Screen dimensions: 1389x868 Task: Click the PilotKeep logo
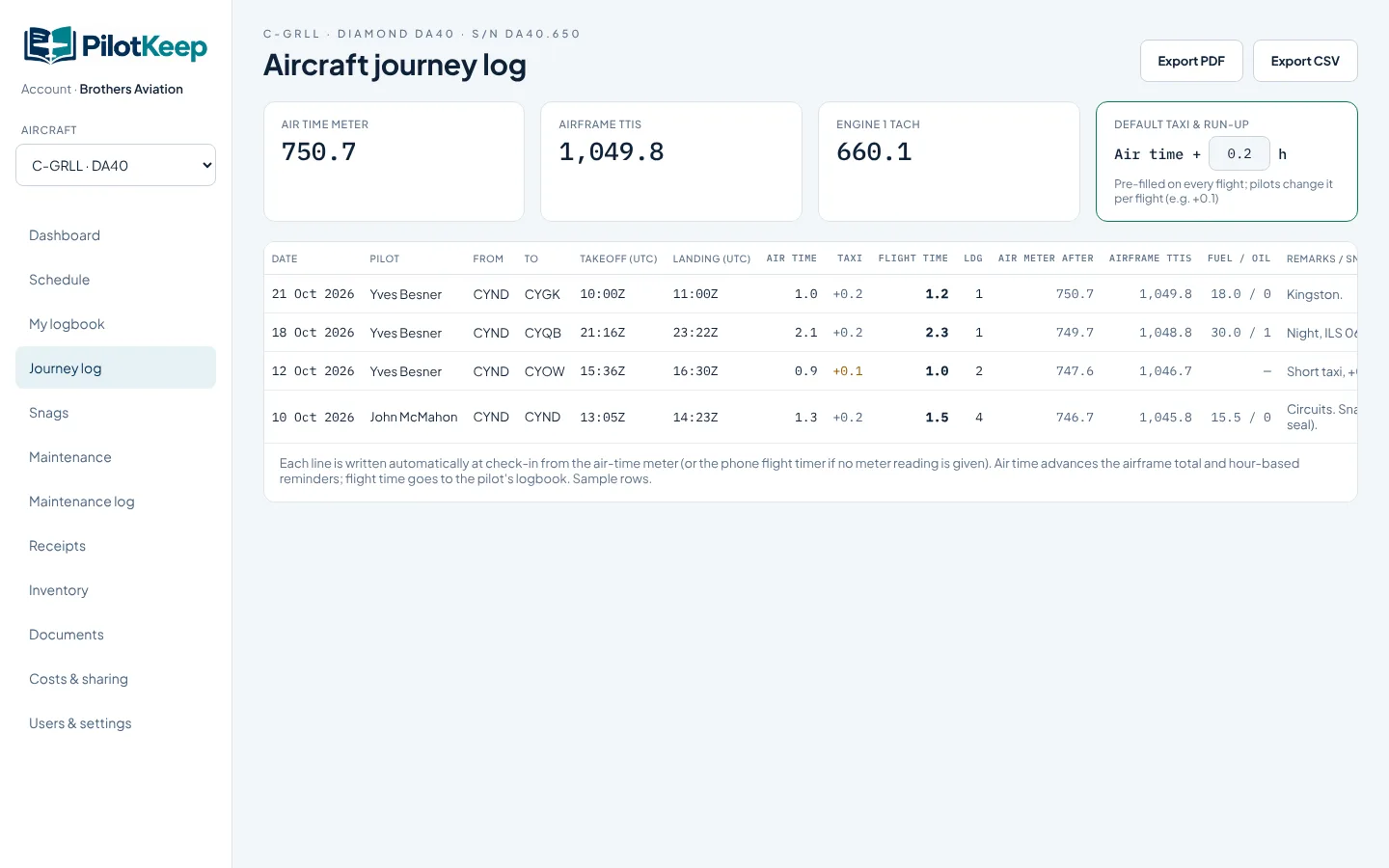pos(116,45)
